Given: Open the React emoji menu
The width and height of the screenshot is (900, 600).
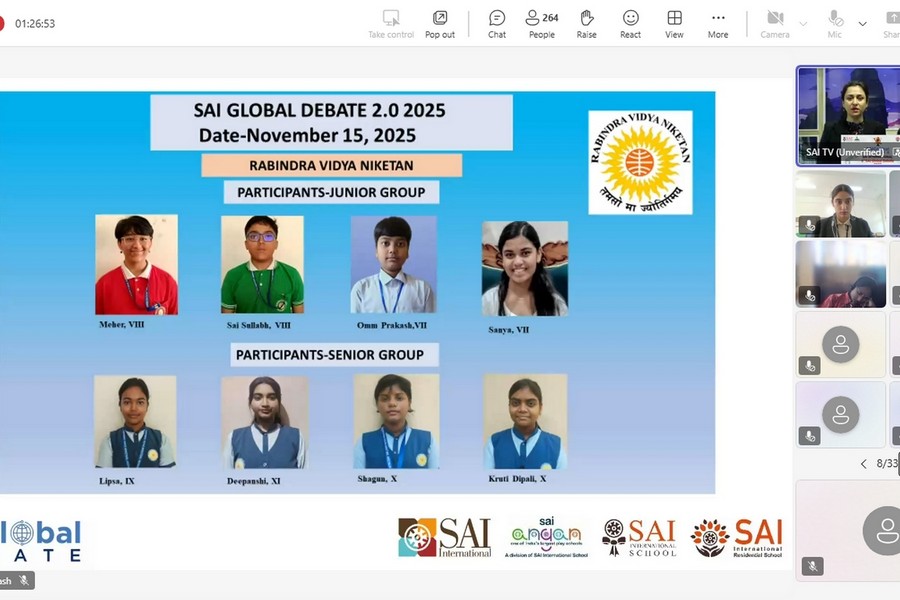Looking at the screenshot, I should click(630, 23).
